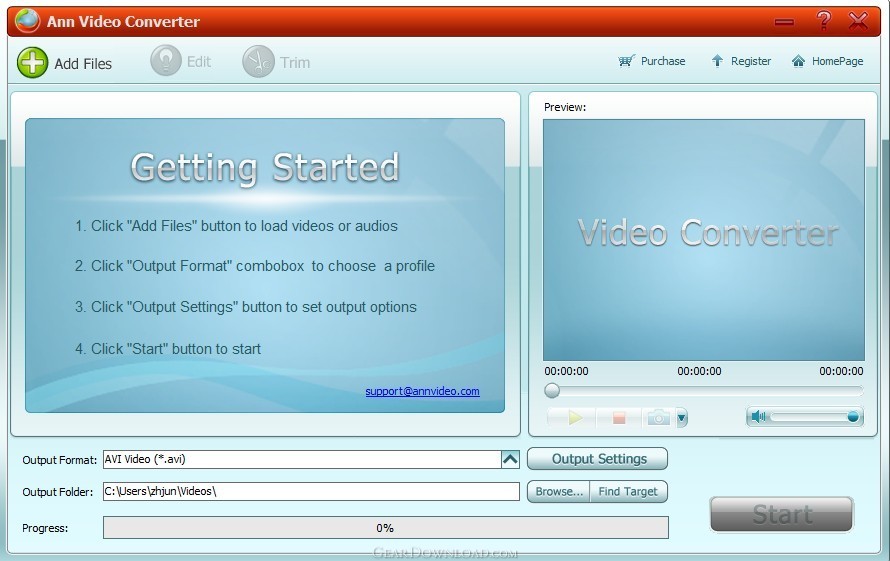The height and width of the screenshot is (561, 890).
Task: Click the Output Folder path field
Action: coord(311,492)
